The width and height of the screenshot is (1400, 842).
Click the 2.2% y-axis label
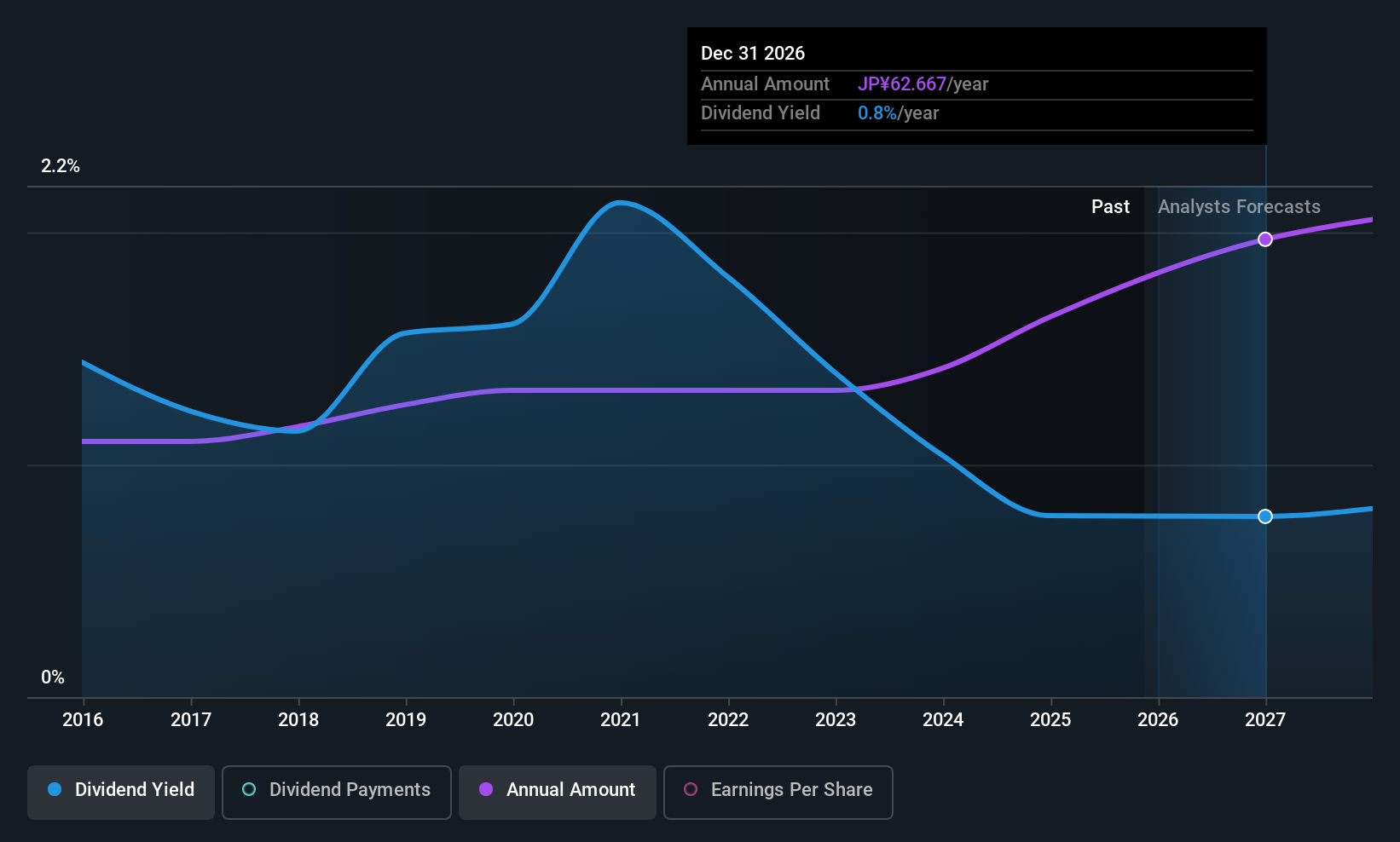tap(61, 166)
